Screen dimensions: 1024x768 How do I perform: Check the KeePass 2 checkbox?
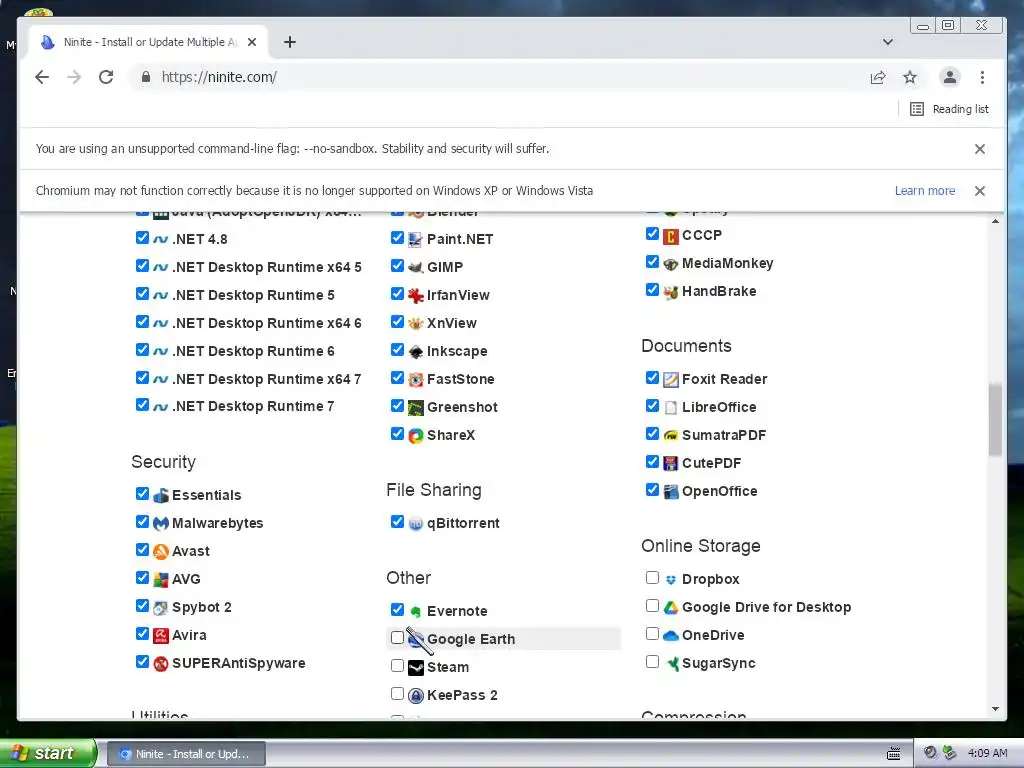coord(397,694)
